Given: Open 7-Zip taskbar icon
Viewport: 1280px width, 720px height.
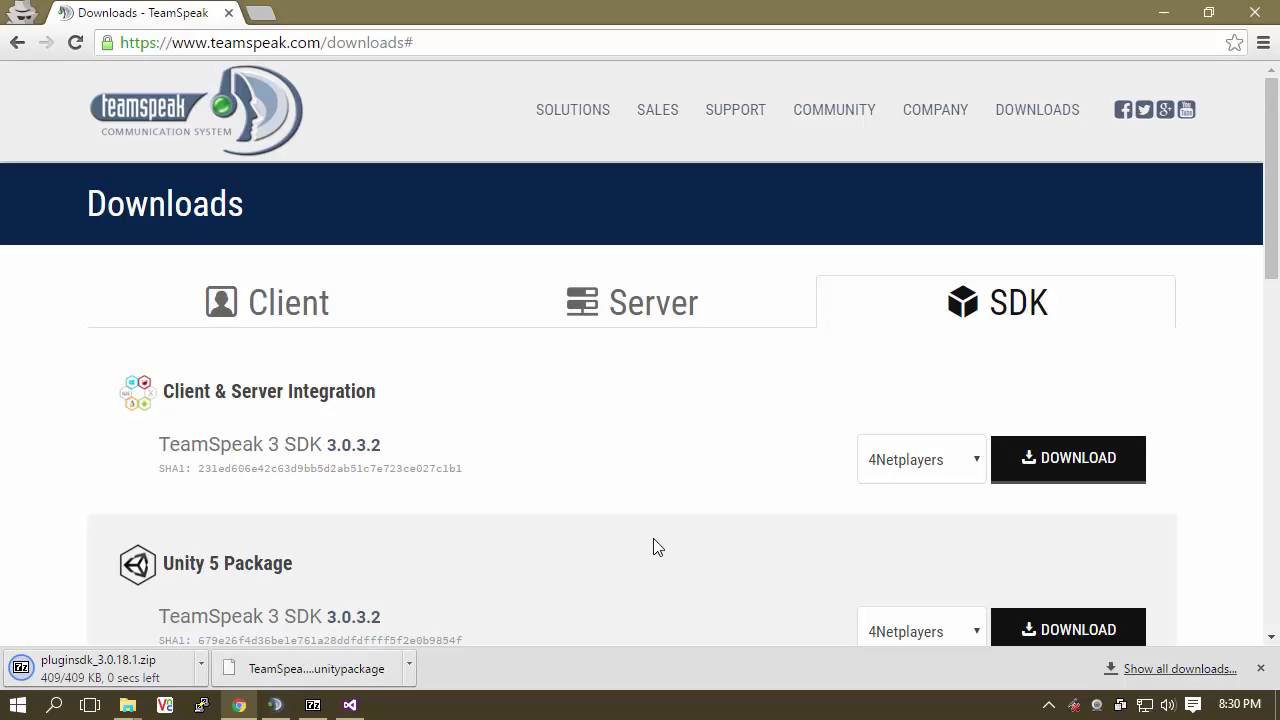Looking at the screenshot, I should click(313, 705).
